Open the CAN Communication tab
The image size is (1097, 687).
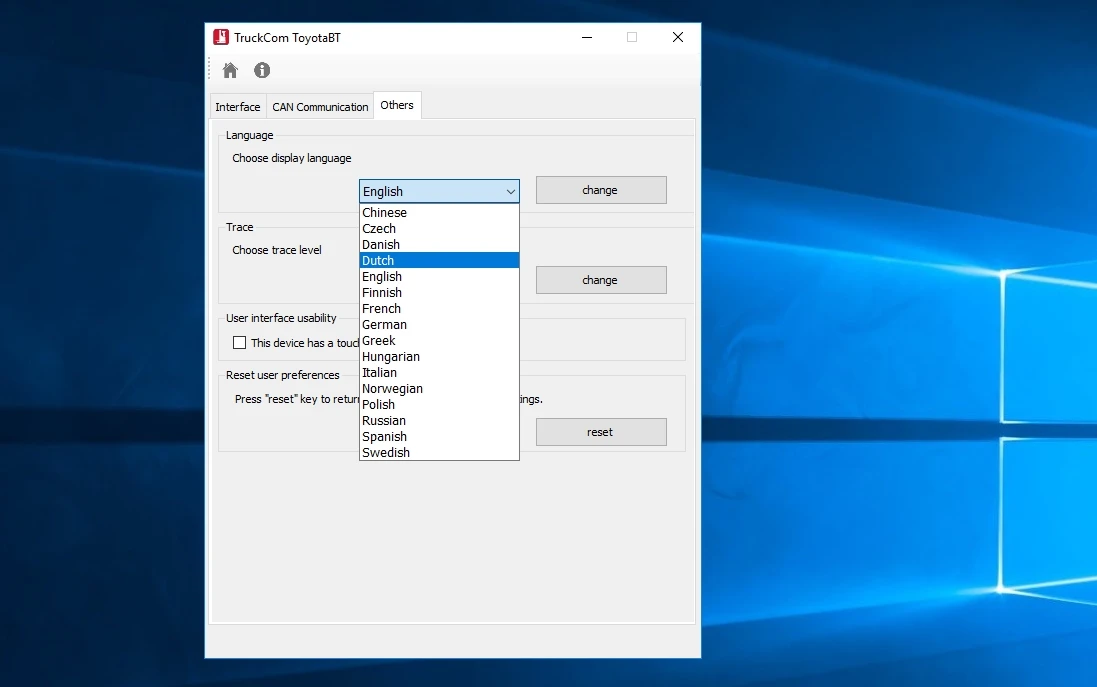tap(320, 107)
